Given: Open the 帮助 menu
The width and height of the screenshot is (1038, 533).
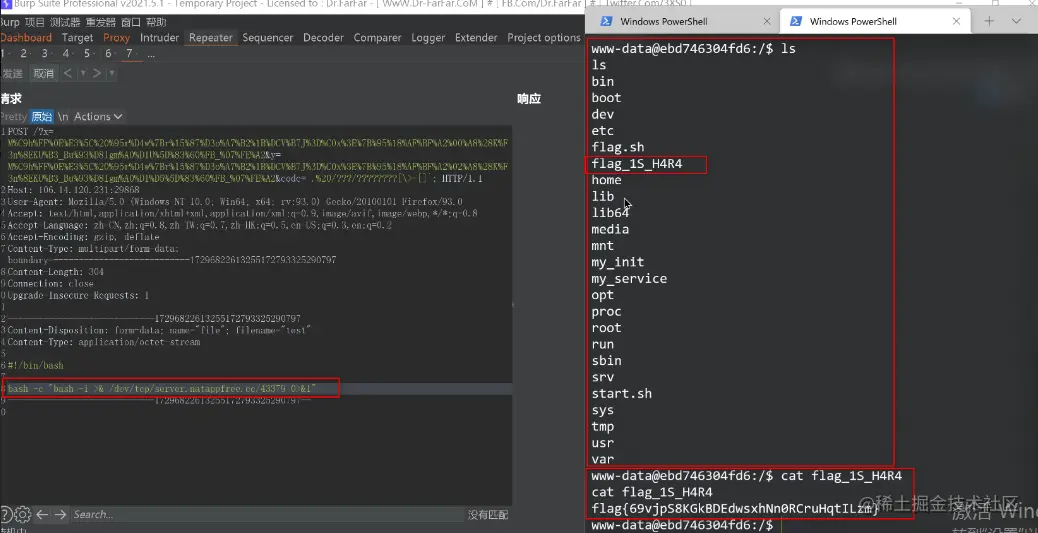Looking at the screenshot, I should coord(156,23).
